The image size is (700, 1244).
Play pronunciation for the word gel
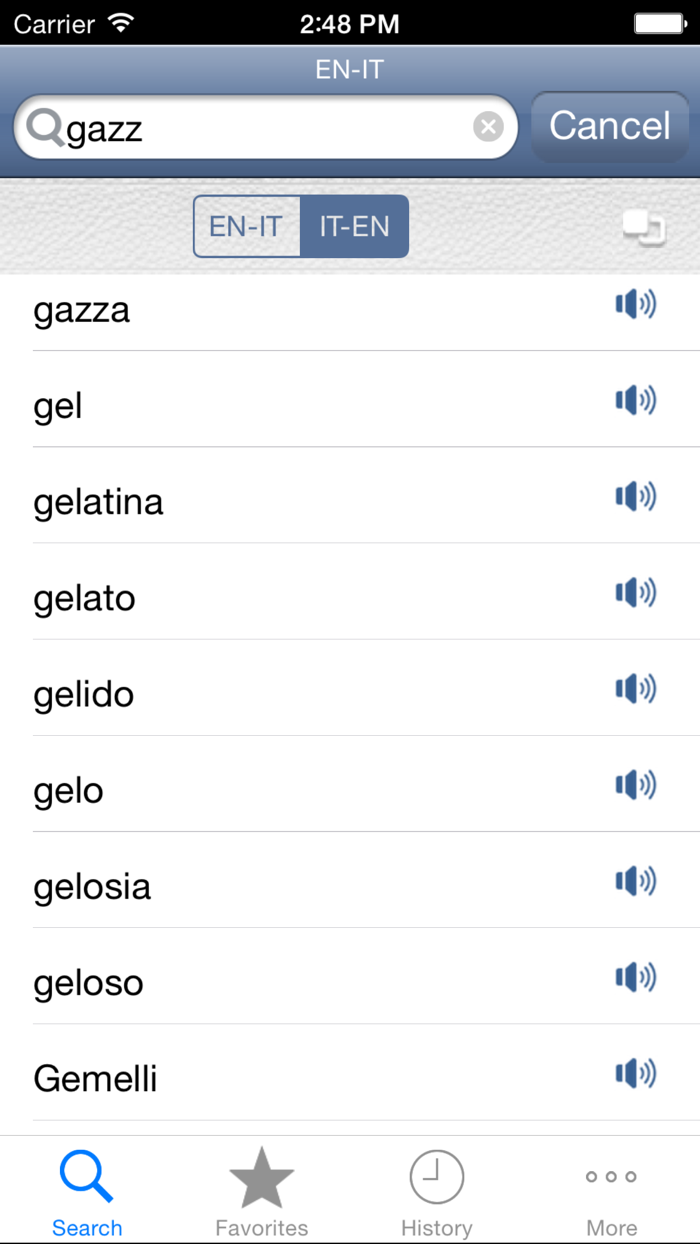pyautogui.click(x=635, y=400)
